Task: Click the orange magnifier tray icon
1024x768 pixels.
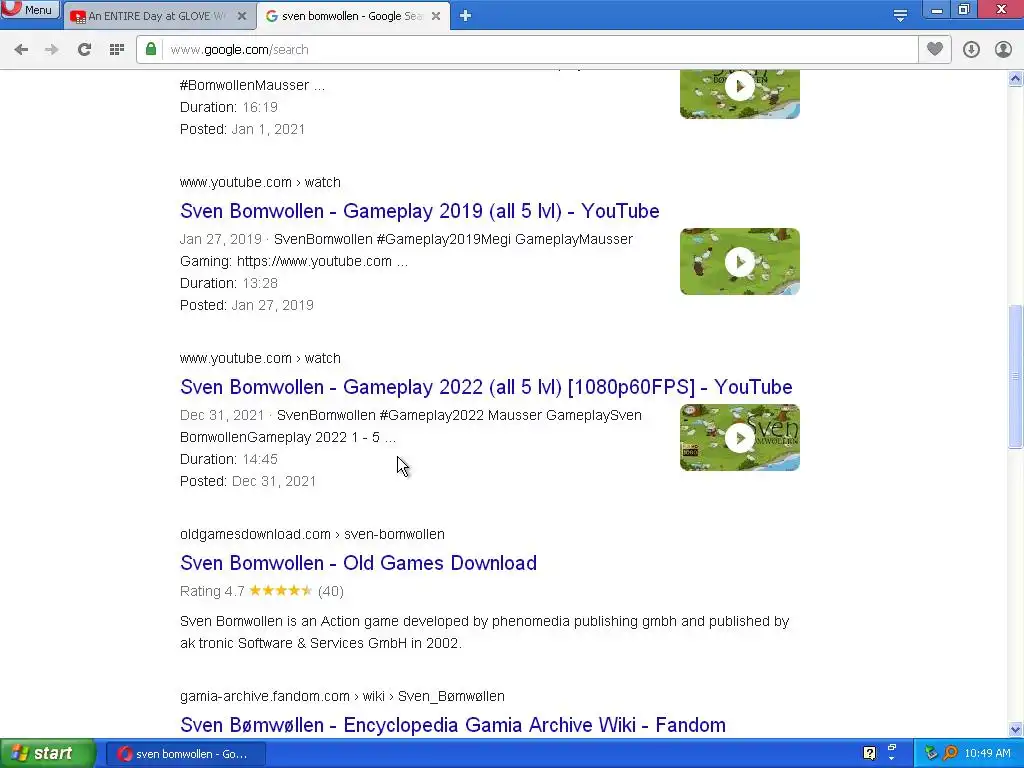Action: coord(950,754)
